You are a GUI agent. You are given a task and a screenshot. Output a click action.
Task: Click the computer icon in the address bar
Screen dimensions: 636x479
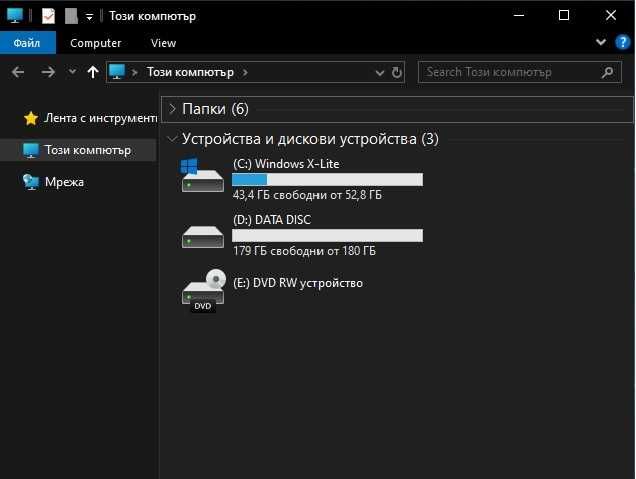(x=117, y=72)
